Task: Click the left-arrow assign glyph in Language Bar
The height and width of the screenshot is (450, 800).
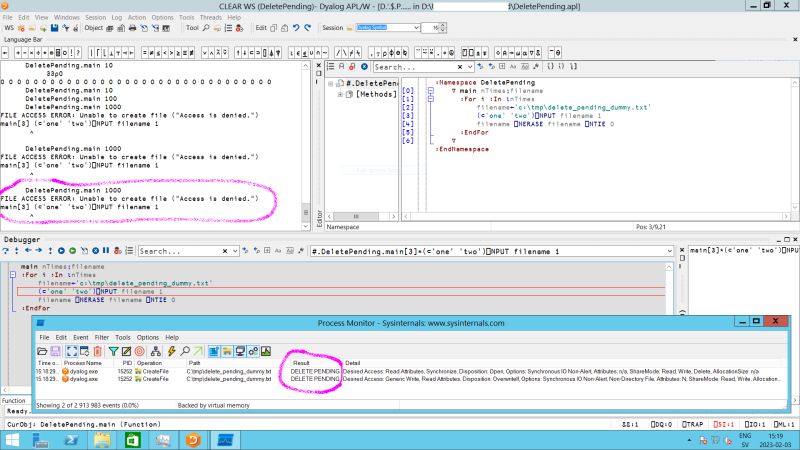Action: [5, 53]
